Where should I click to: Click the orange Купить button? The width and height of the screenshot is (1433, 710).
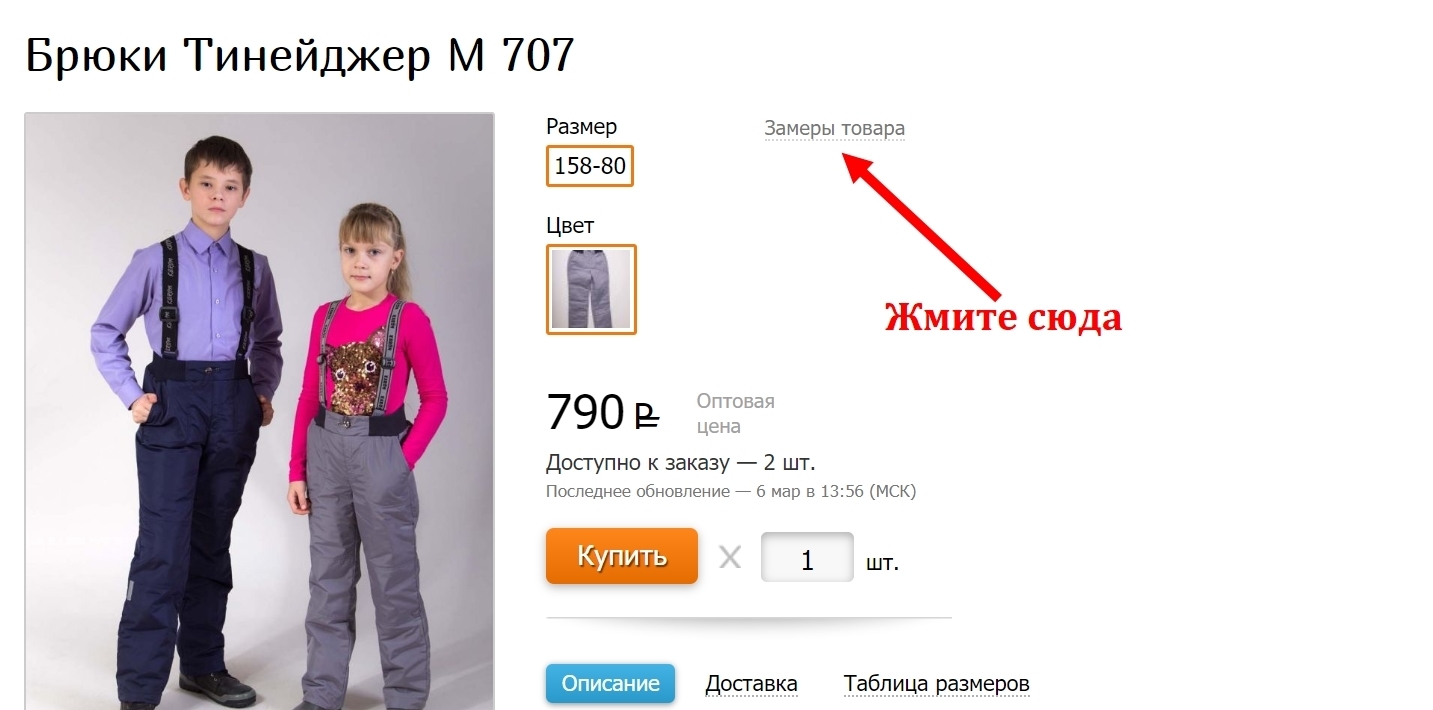621,555
